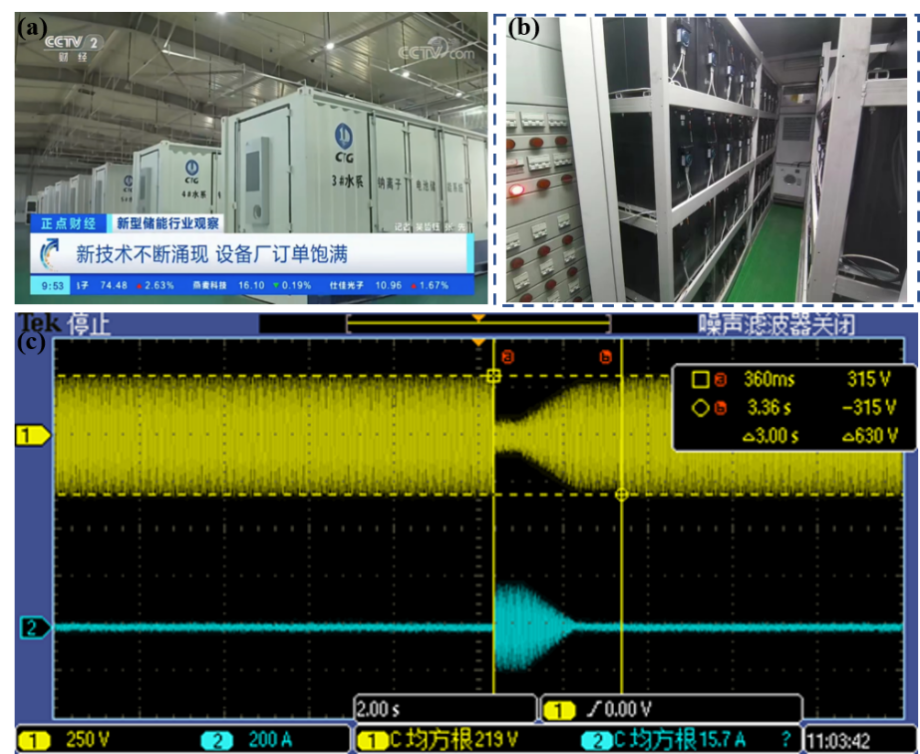920x754 pixels.
Task: Click the record overview bar at top
Action: coord(478,323)
